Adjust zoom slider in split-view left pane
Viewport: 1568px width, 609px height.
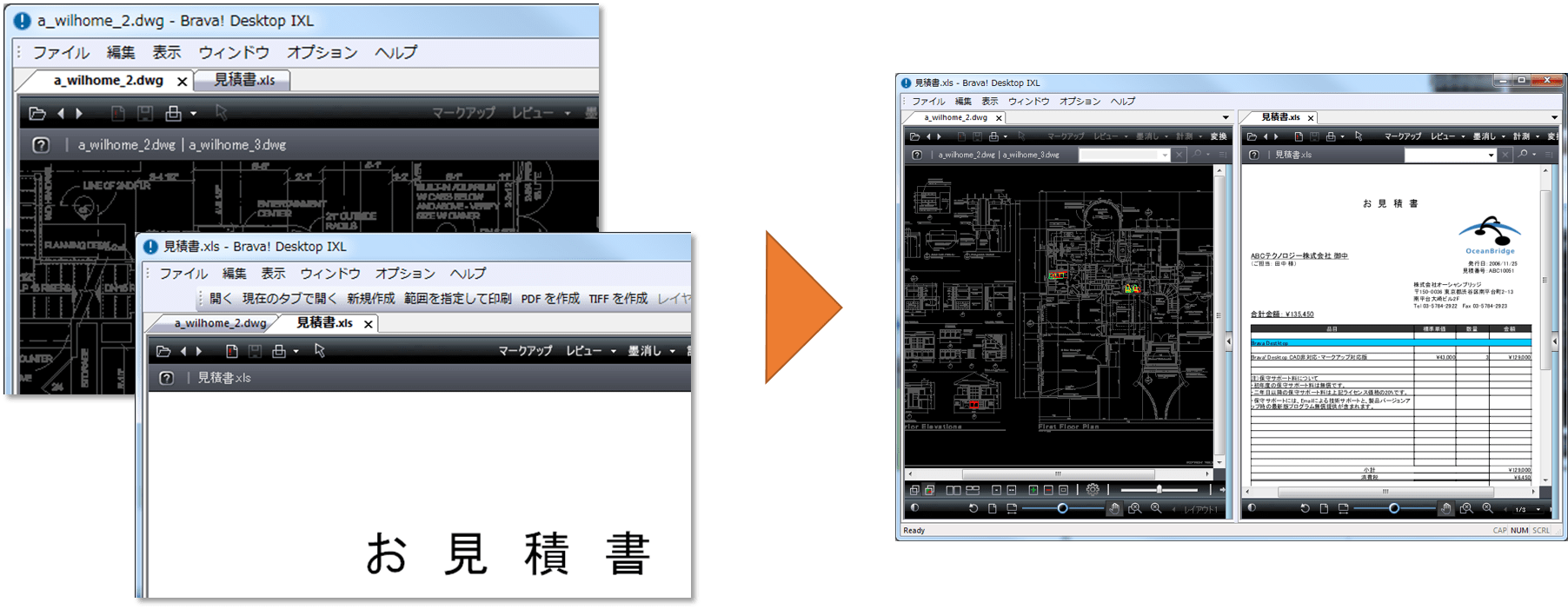point(1063,508)
